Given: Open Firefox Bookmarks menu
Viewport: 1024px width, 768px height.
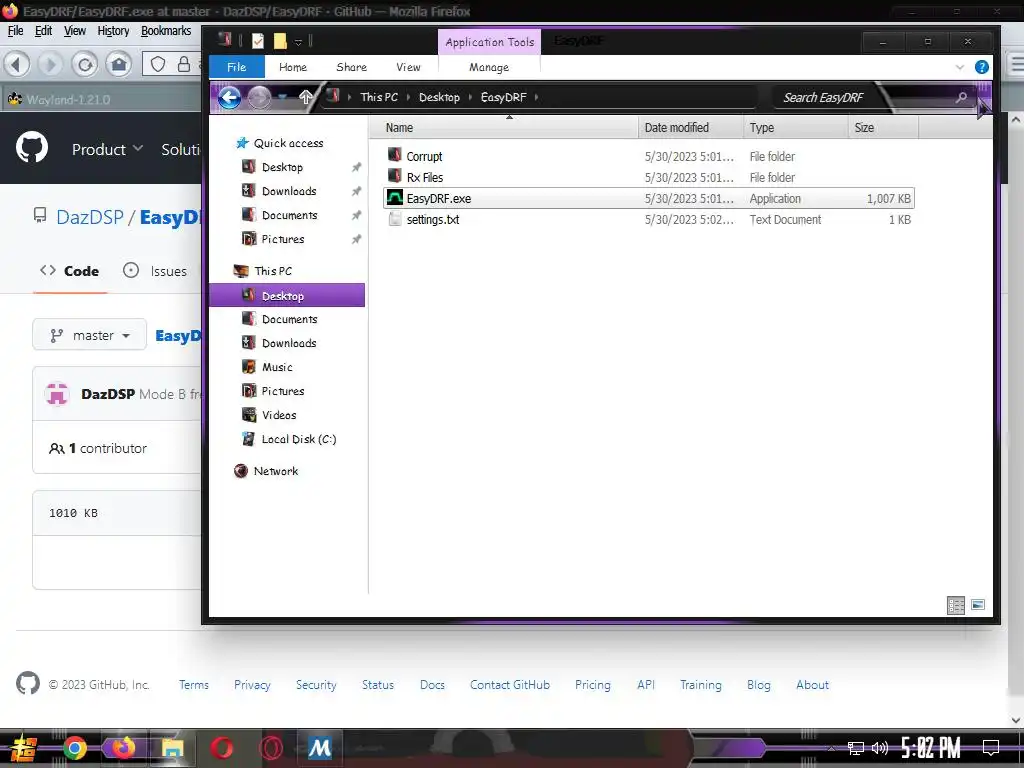Looking at the screenshot, I should tap(166, 31).
